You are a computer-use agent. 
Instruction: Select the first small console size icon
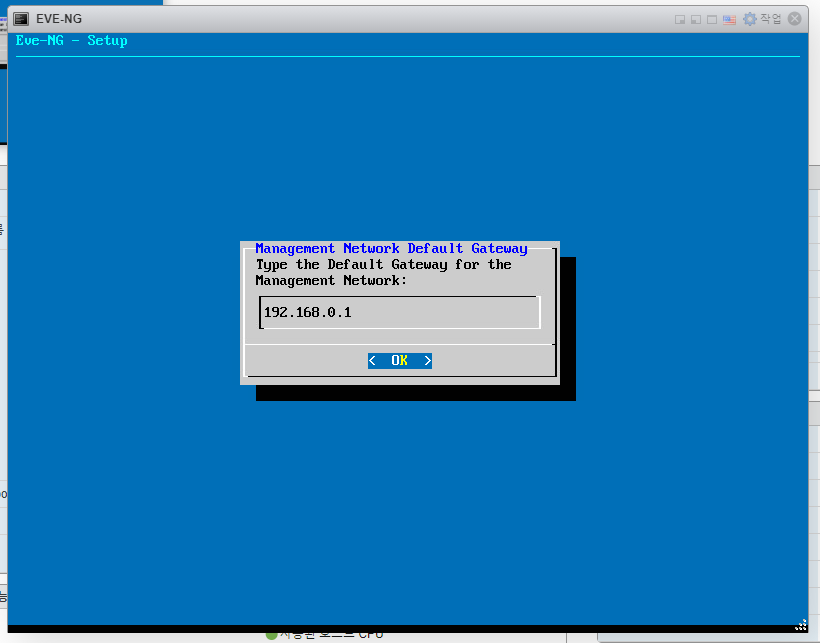(x=680, y=20)
